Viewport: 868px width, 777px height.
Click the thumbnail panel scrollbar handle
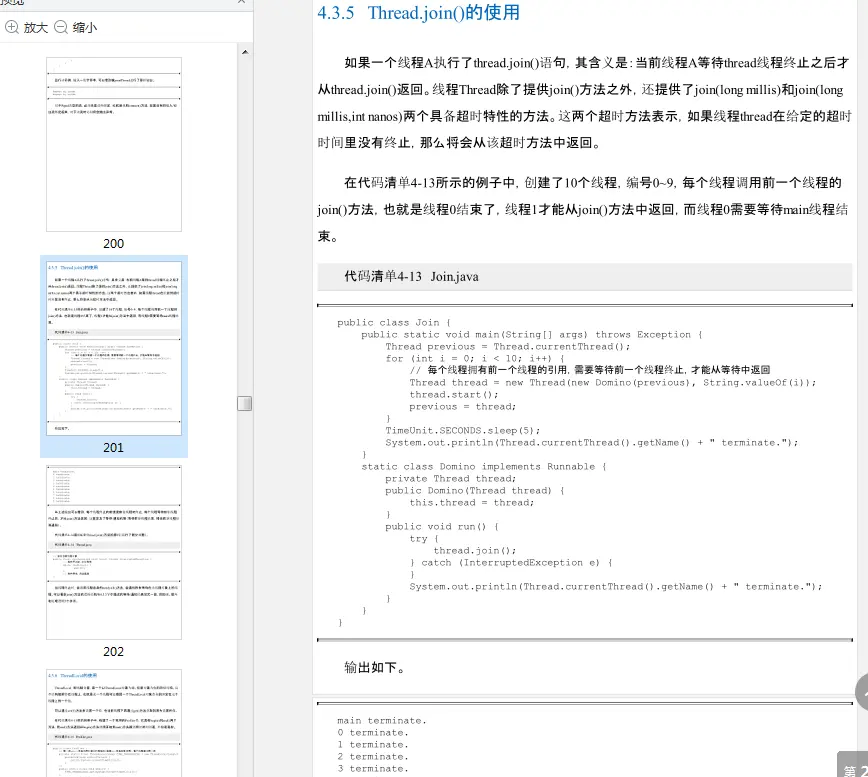pyautogui.click(x=245, y=403)
